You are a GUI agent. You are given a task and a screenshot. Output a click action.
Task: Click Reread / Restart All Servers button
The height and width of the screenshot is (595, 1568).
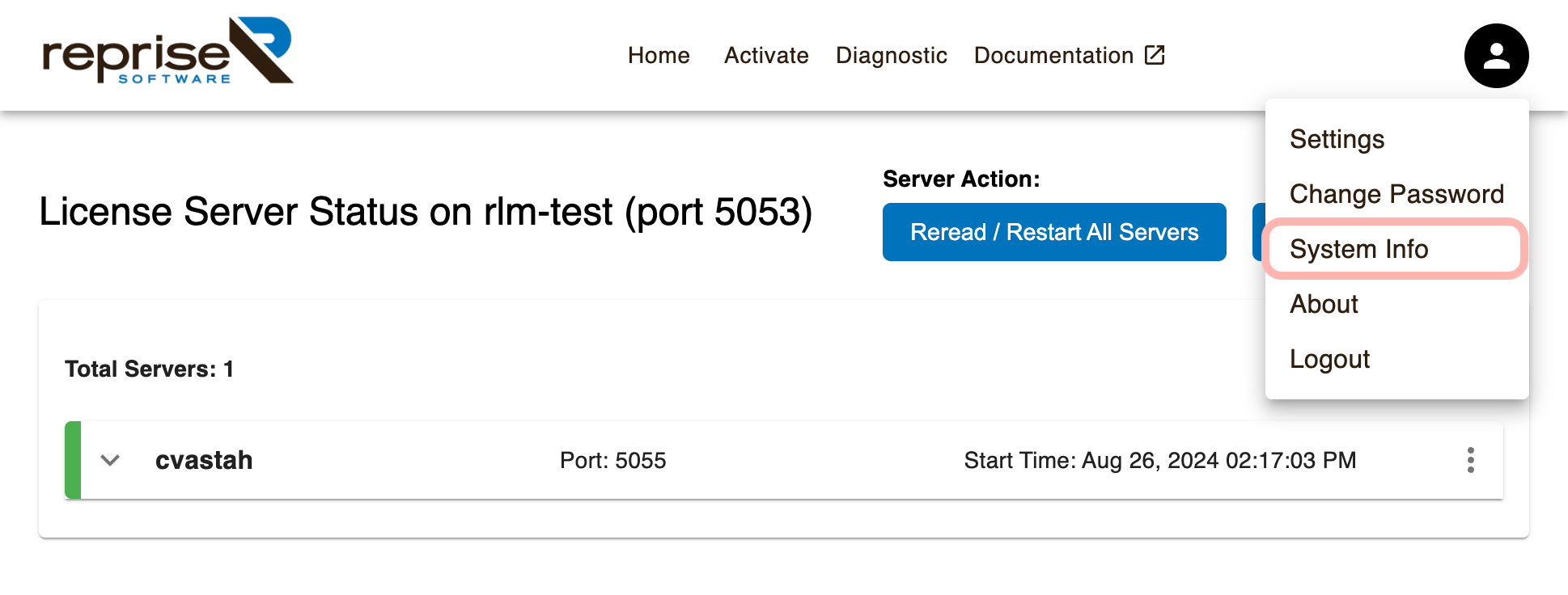pos(1054,232)
